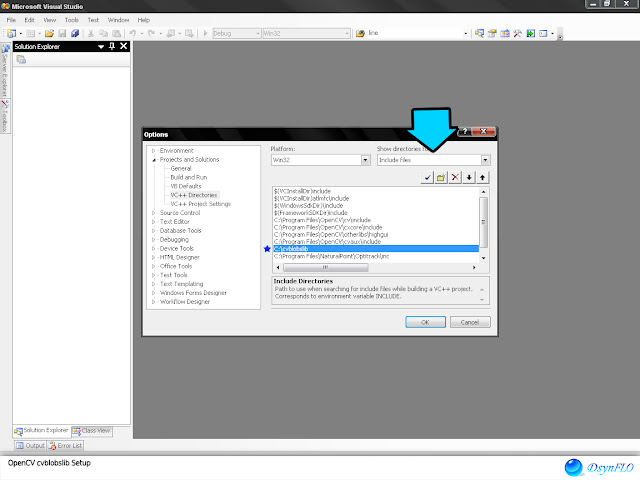Image resolution: width=640 pixels, height=480 pixels.
Task: Move selected directory up with arrow icon
Action: click(x=483, y=178)
